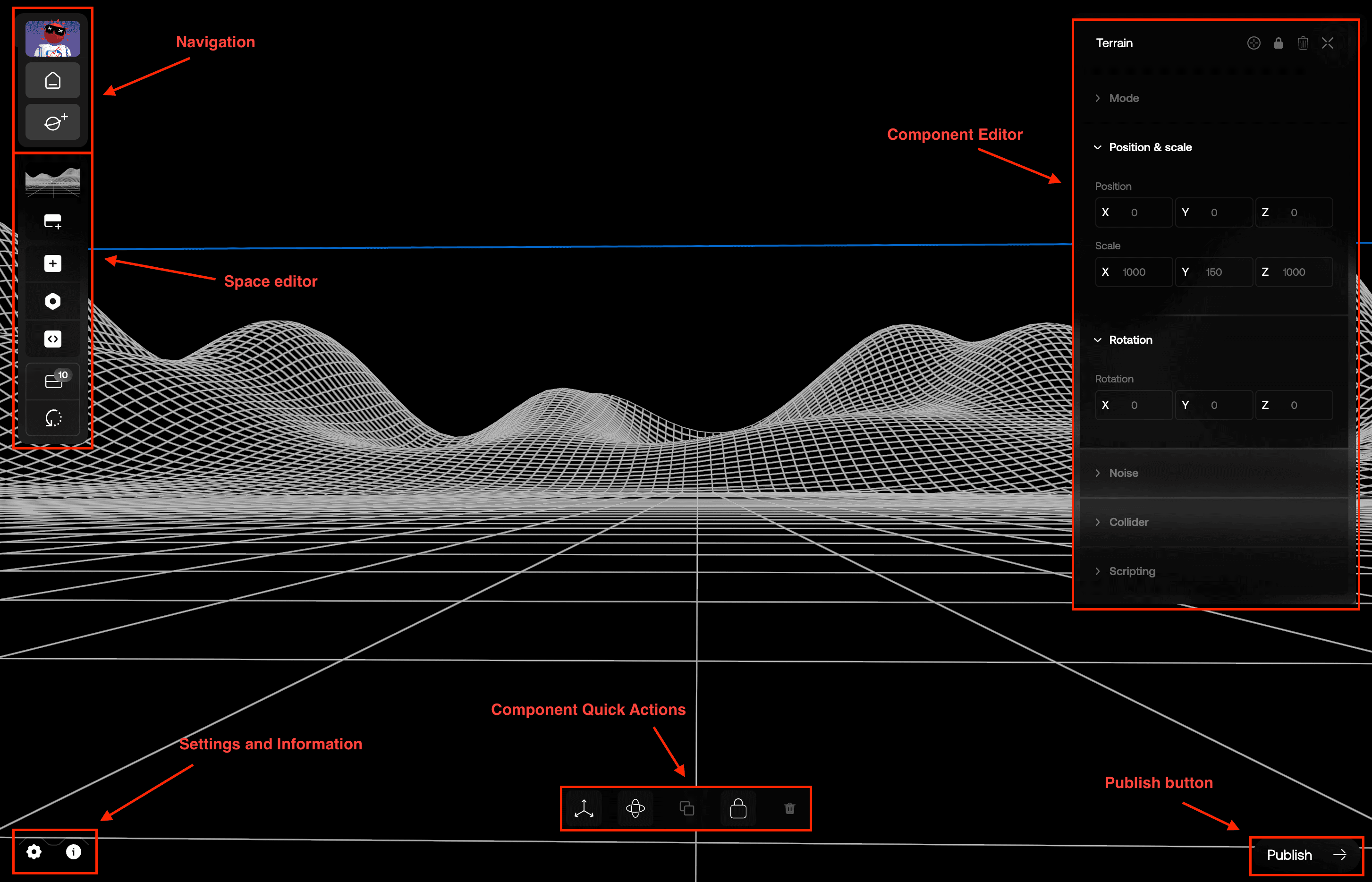Toggle lock in component quick actions
Viewport: 1372px width, 882px height.
tap(738, 809)
